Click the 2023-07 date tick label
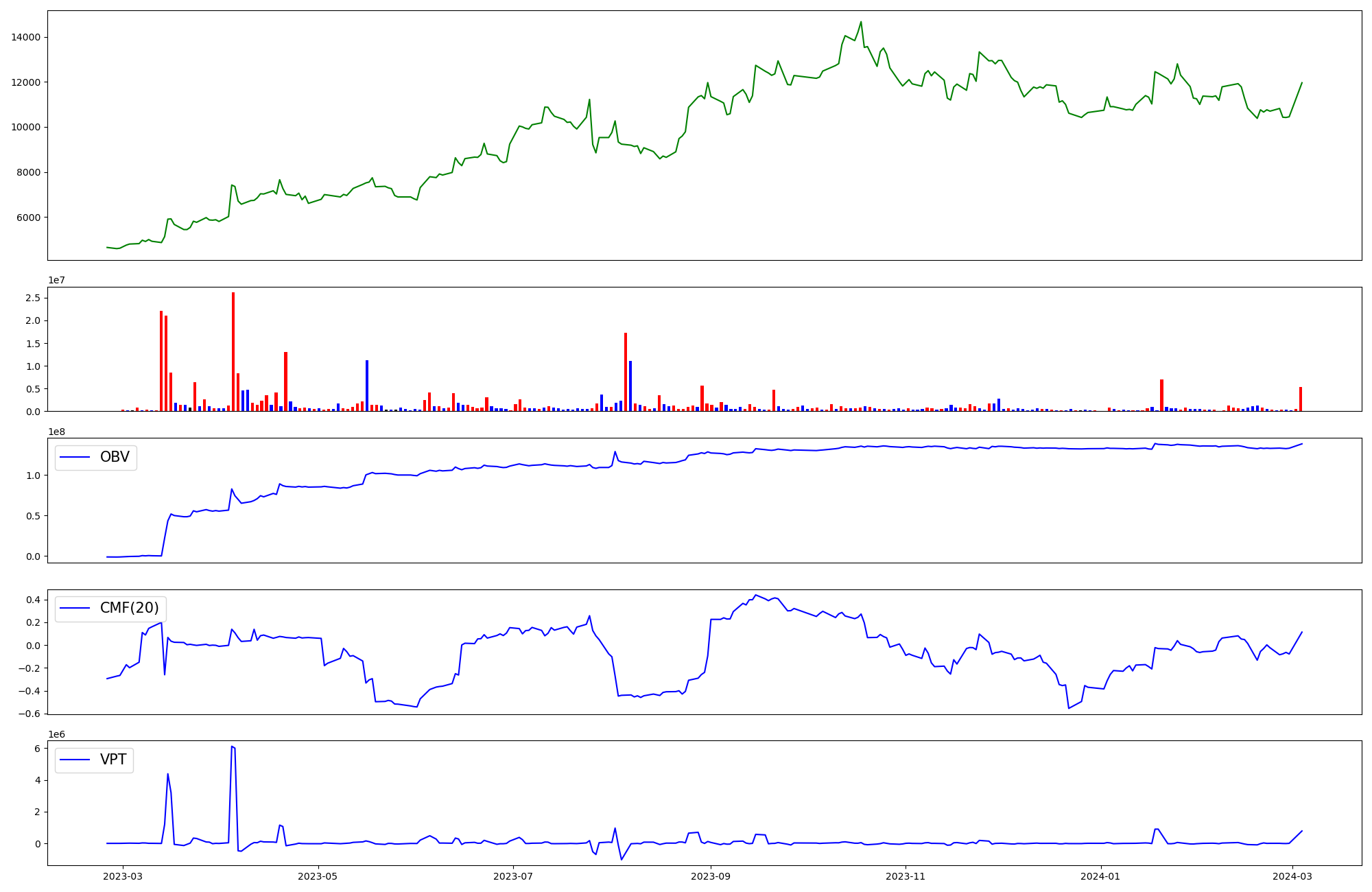Viewport: 1372px width, 892px height. [x=514, y=876]
